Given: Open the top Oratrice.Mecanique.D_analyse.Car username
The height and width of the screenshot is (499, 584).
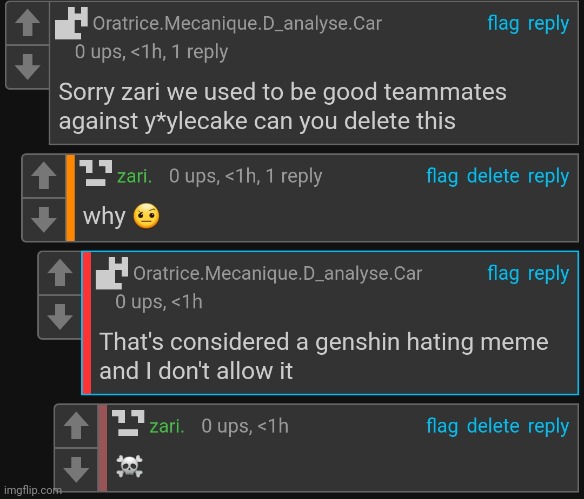Looking at the screenshot, I should pyautogui.click(x=237, y=23).
